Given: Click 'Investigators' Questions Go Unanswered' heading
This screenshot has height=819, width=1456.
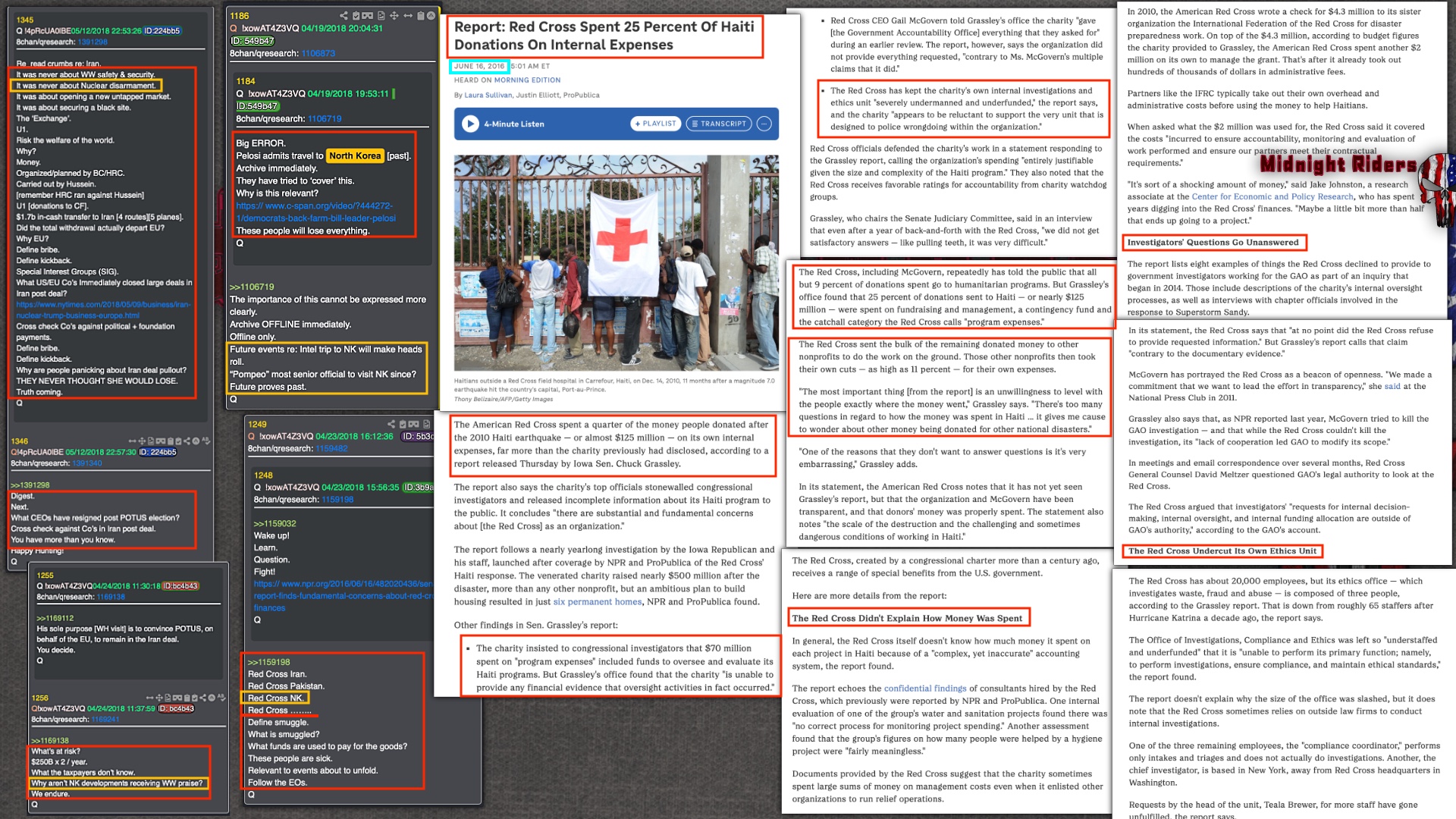Looking at the screenshot, I should click(1213, 243).
